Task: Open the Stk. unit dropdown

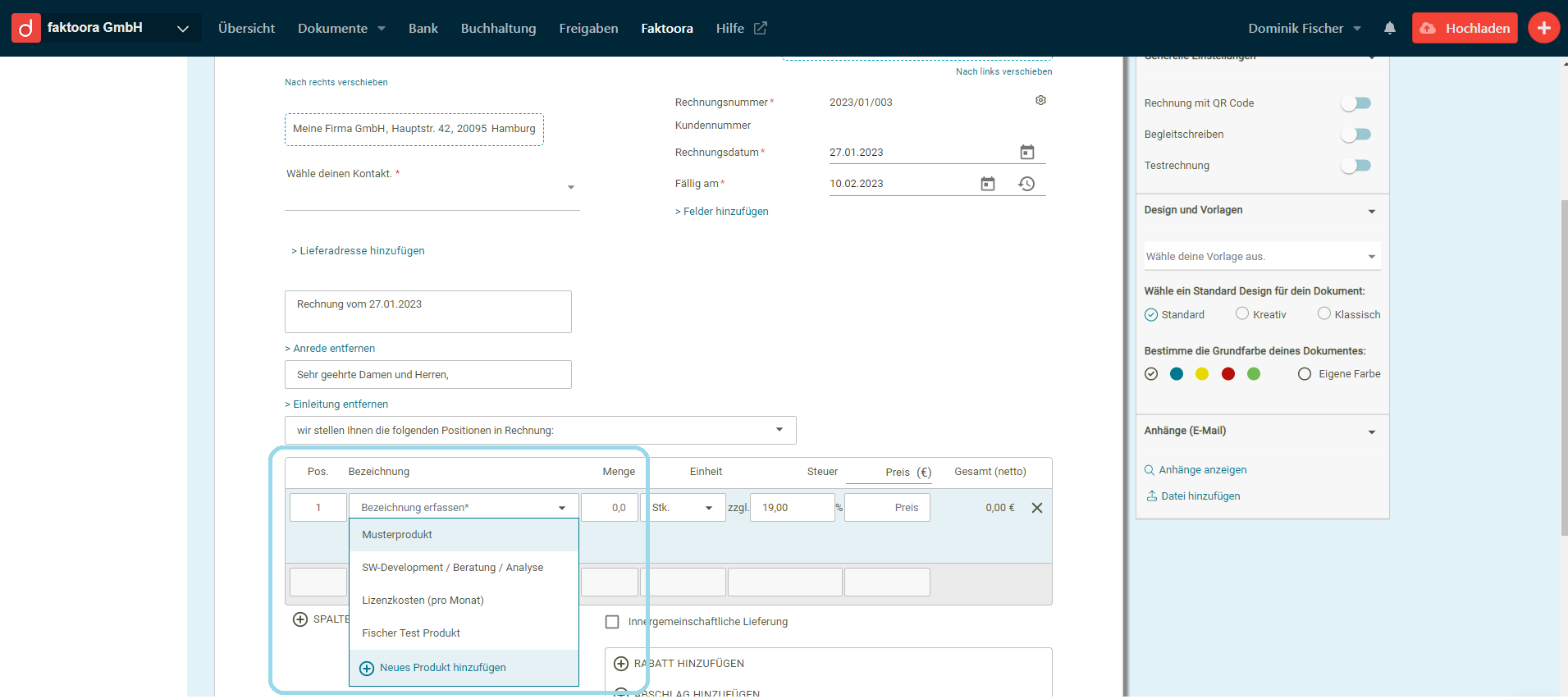Action: 683,508
